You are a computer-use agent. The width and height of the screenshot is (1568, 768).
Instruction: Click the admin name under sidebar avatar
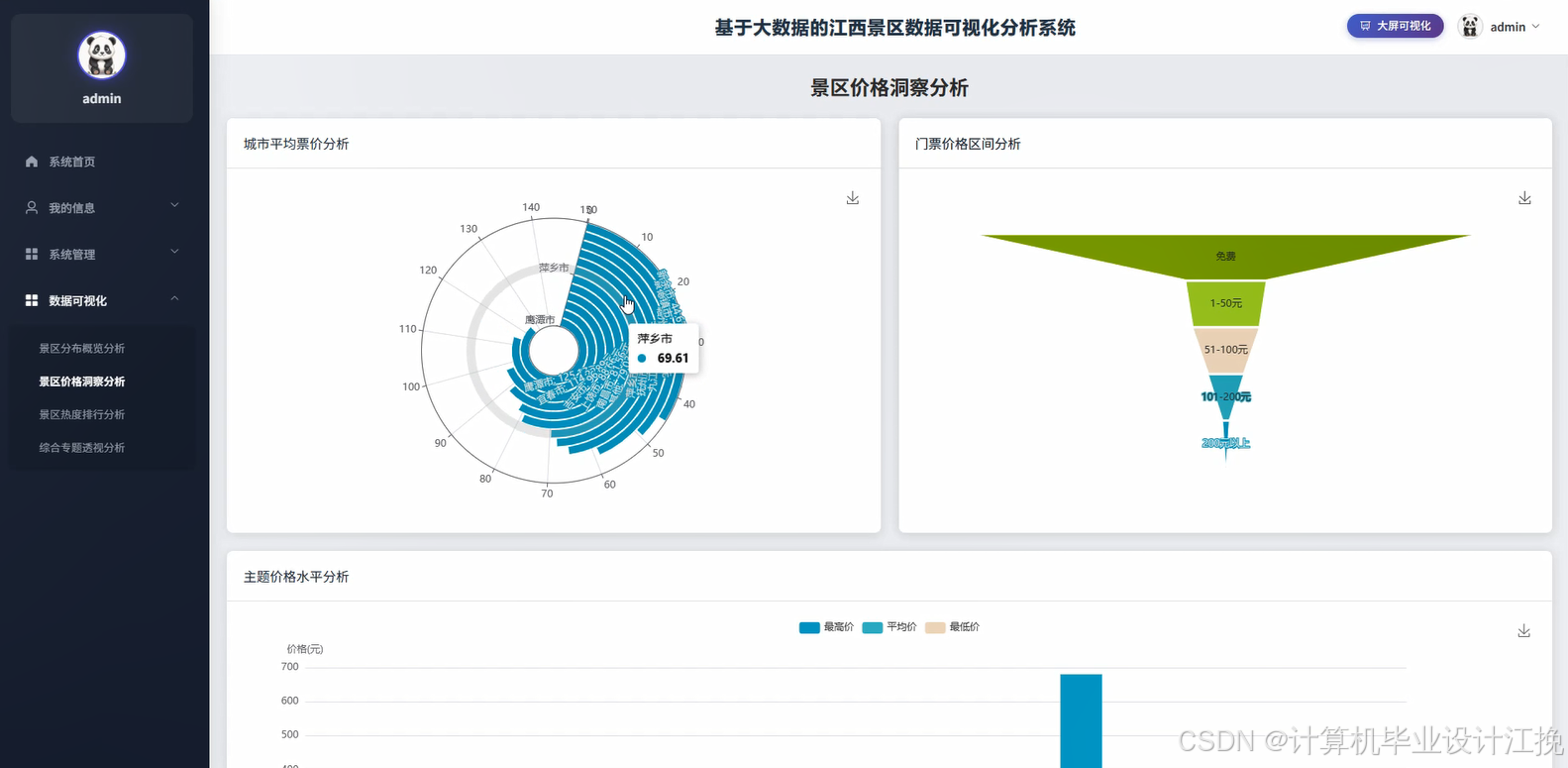point(102,98)
